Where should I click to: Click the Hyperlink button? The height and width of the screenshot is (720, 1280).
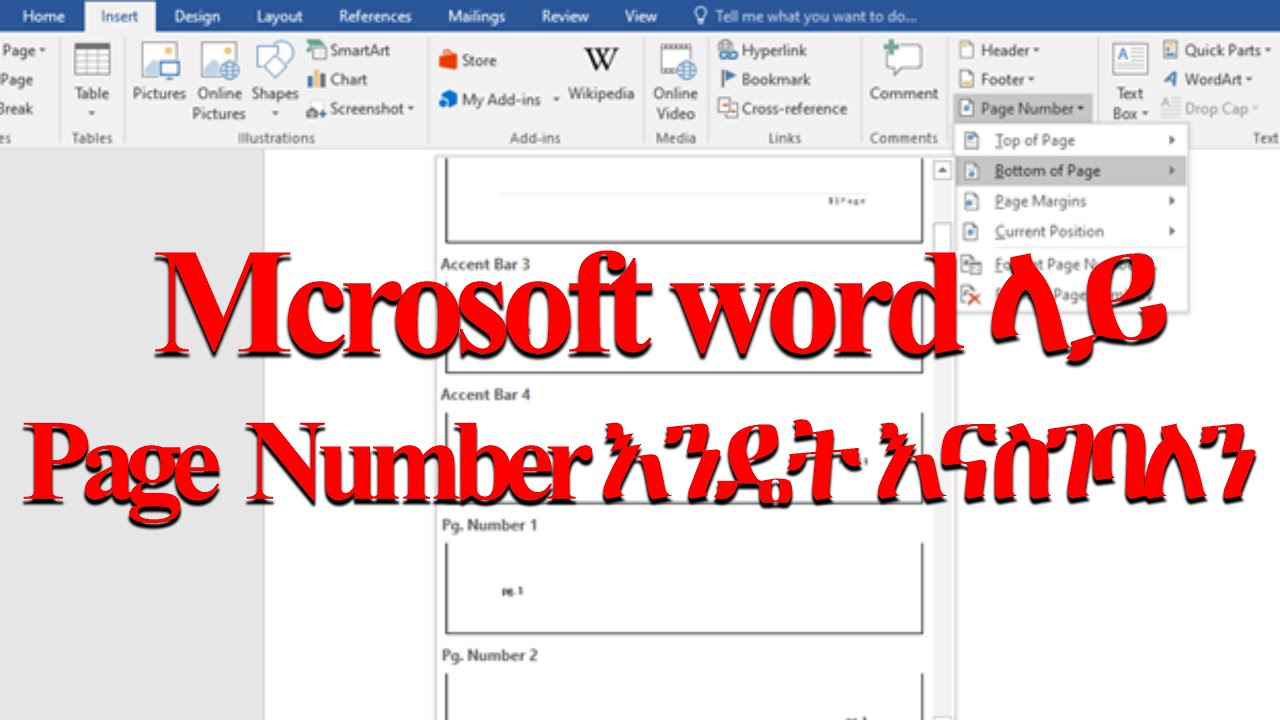click(762, 50)
